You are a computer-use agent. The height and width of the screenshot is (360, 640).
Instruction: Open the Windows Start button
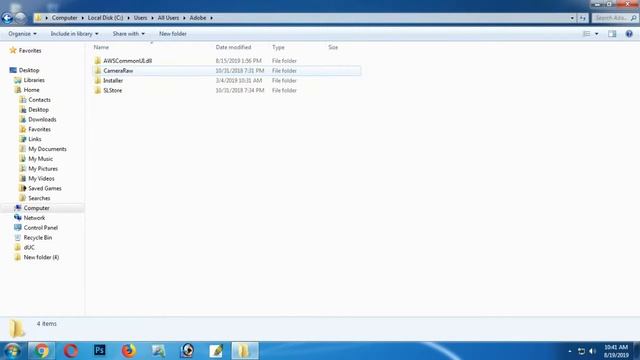coord(12,351)
